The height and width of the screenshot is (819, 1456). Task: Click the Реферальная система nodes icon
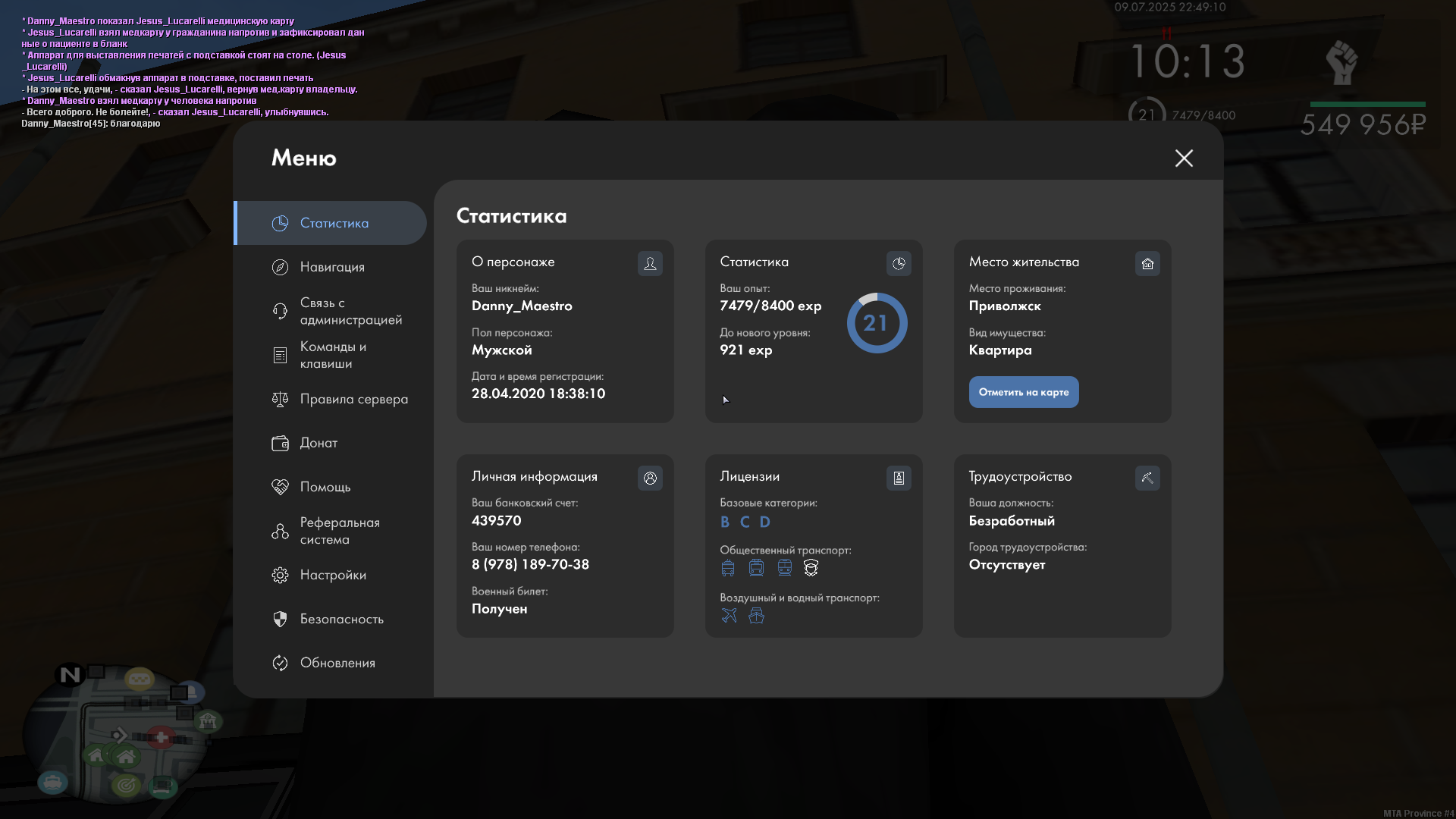[280, 531]
